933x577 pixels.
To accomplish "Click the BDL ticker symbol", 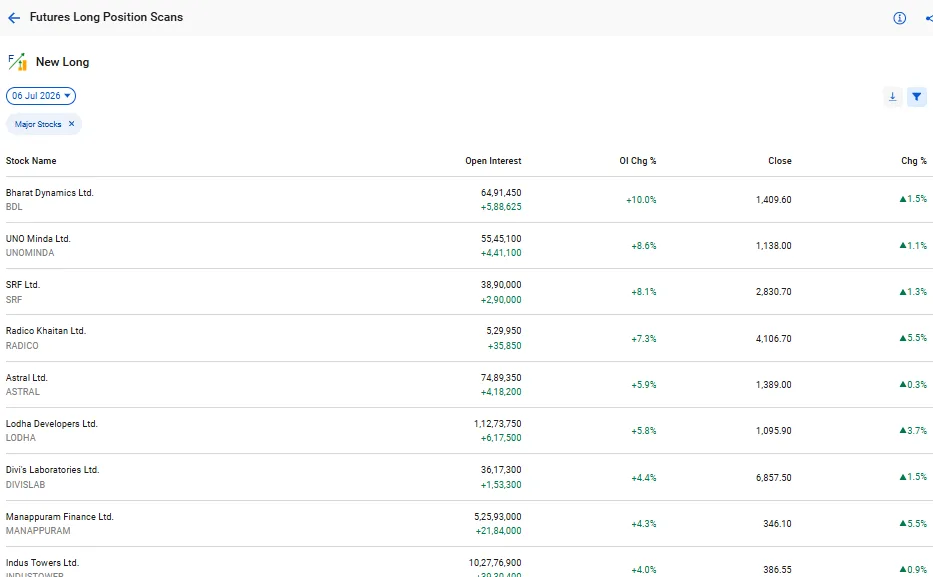I will 14,207.
